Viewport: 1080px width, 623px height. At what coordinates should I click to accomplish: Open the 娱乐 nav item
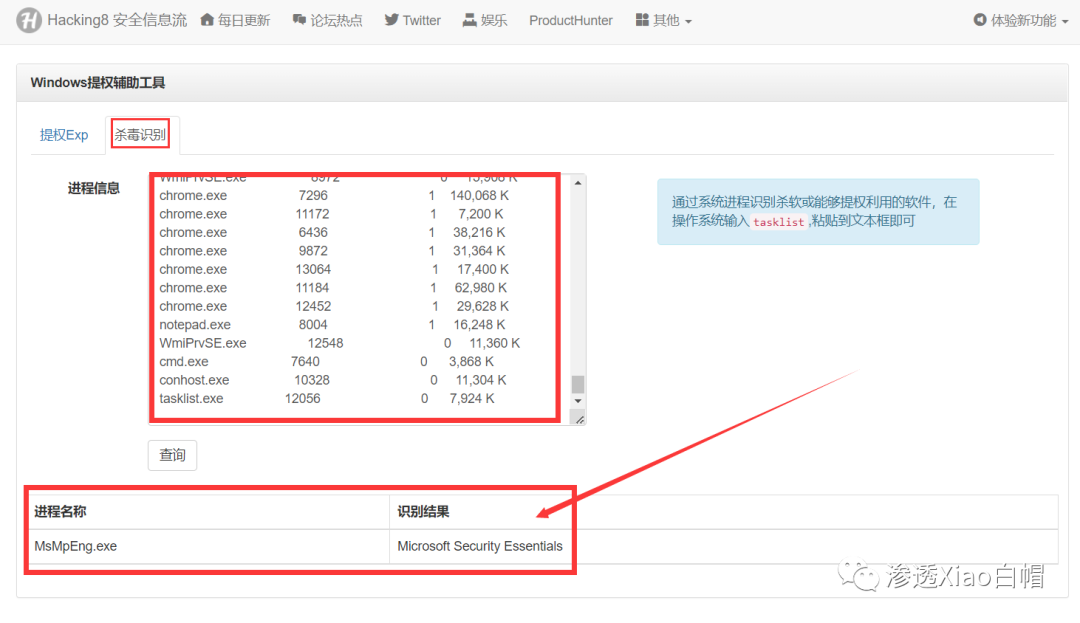(x=494, y=21)
